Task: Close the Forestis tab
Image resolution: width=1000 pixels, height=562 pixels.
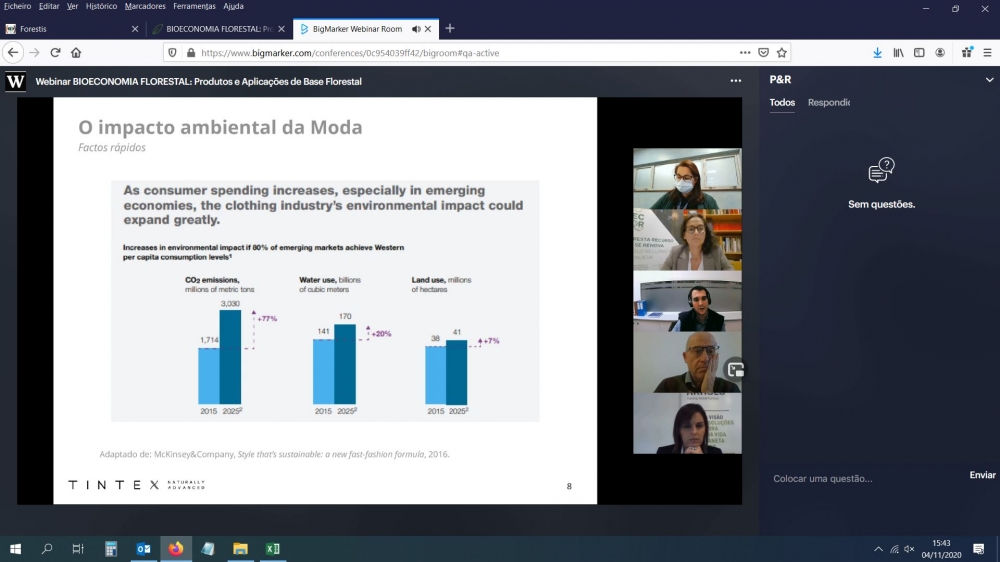Action: coord(135,29)
